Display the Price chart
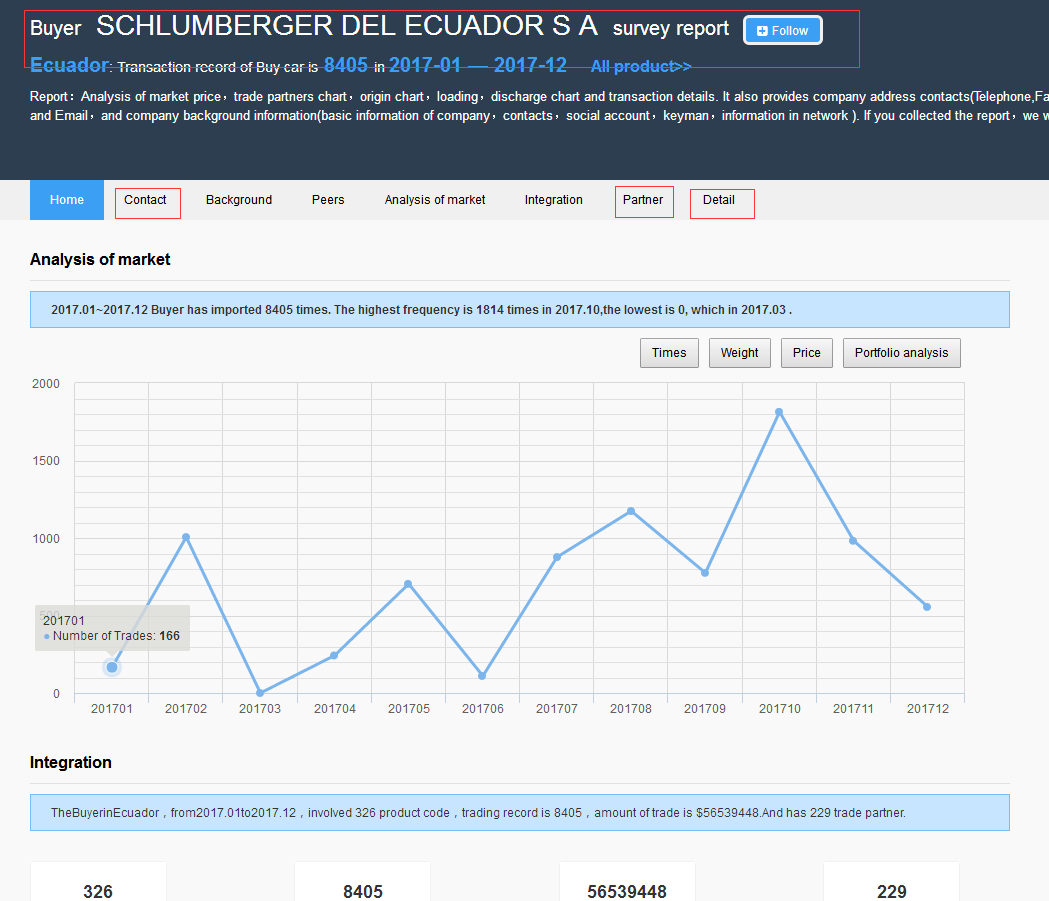Screen dimensions: 1049x901 click(807, 353)
